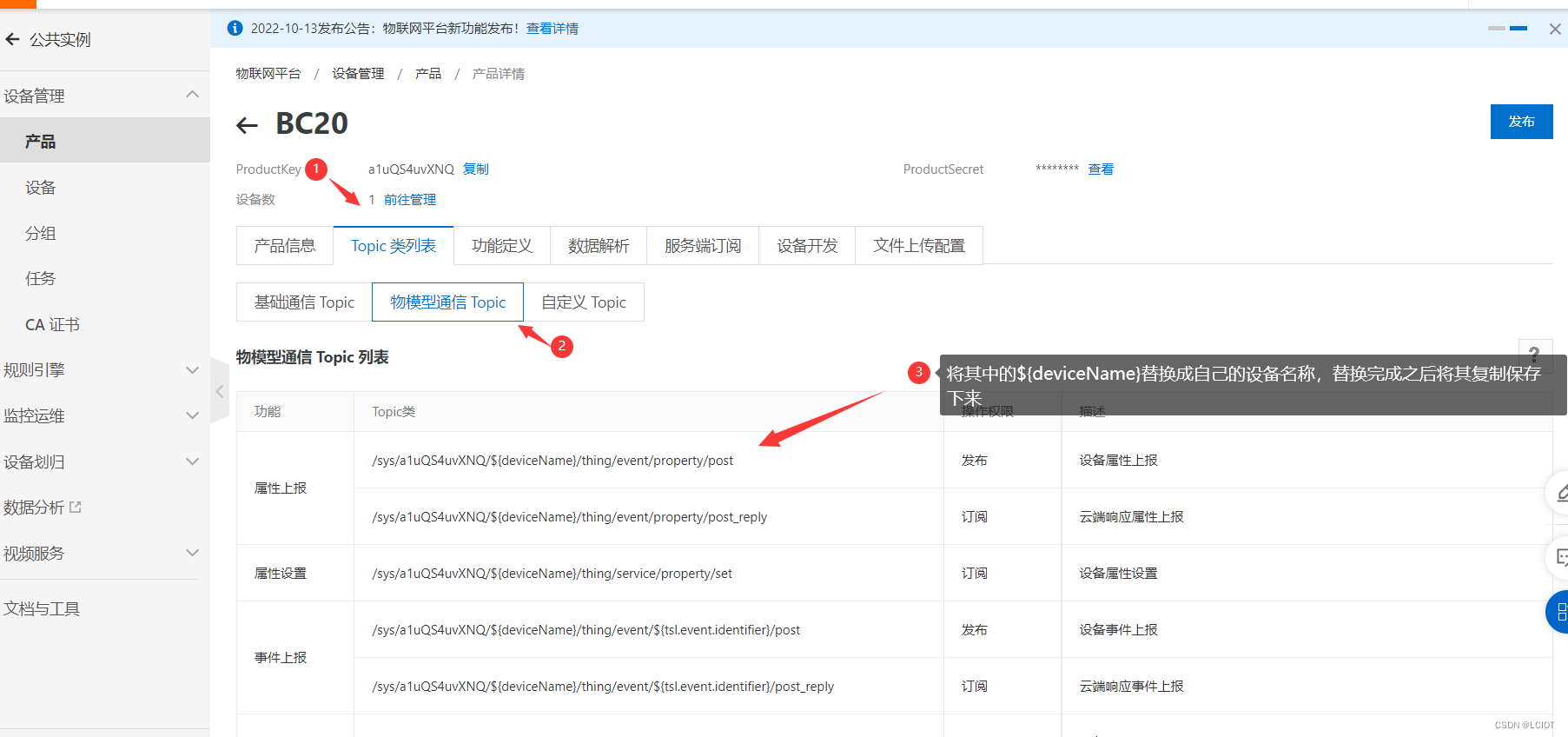Click the back arrow beside the BC20 title
This screenshot has width=1568, height=737.
click(248, 126)
